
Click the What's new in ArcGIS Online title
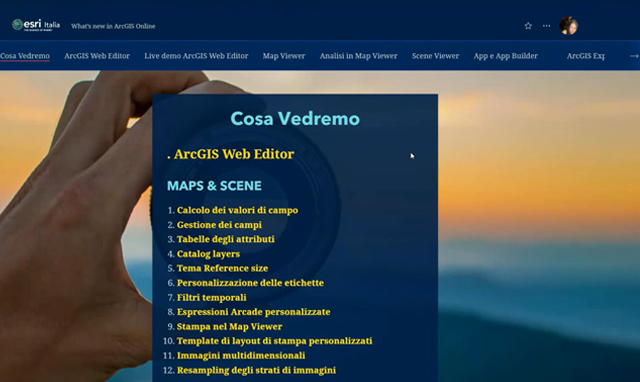[113, 26]
